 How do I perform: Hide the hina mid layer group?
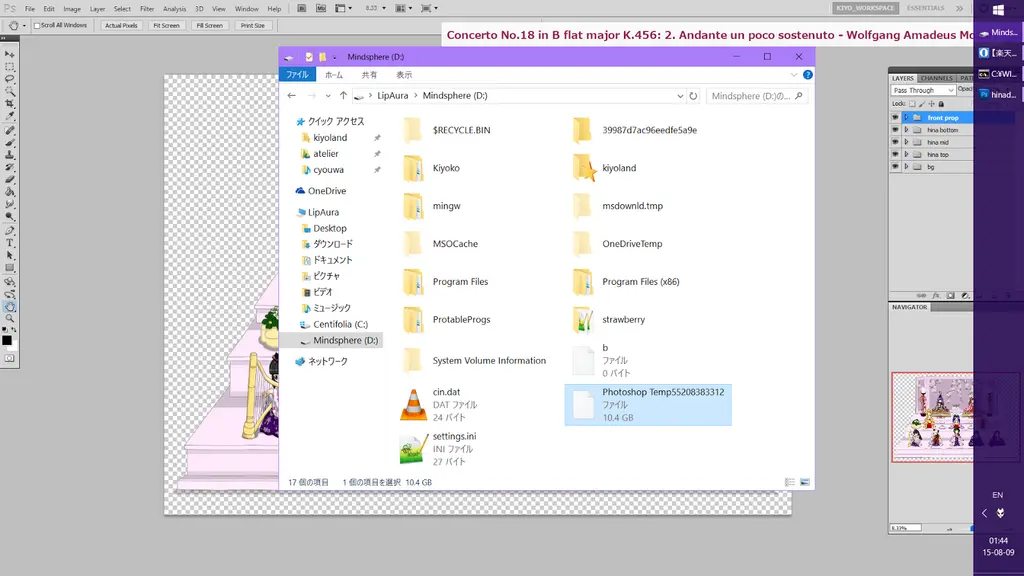point(895,142)
